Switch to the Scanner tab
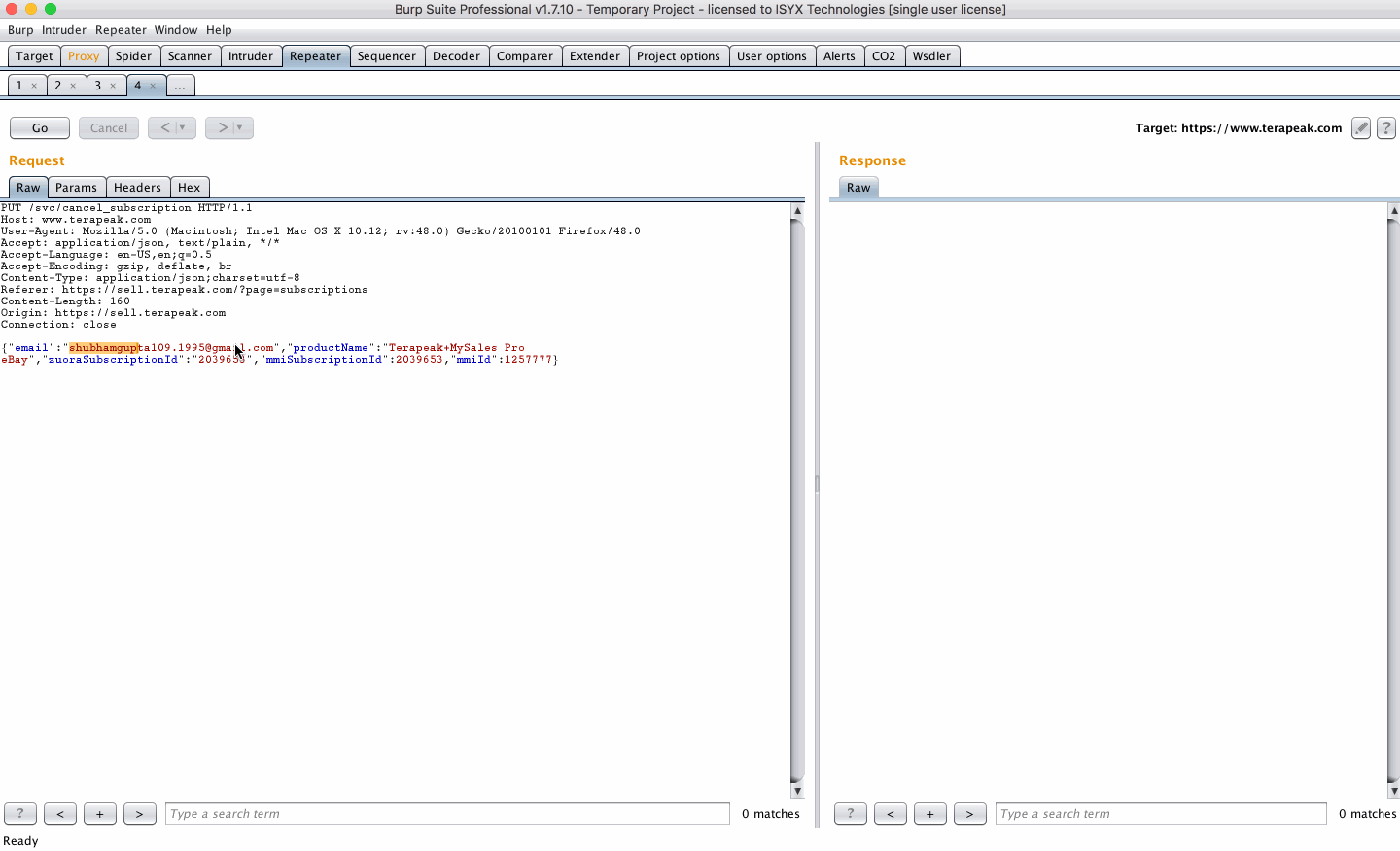1400x851 pixels. 190,56
